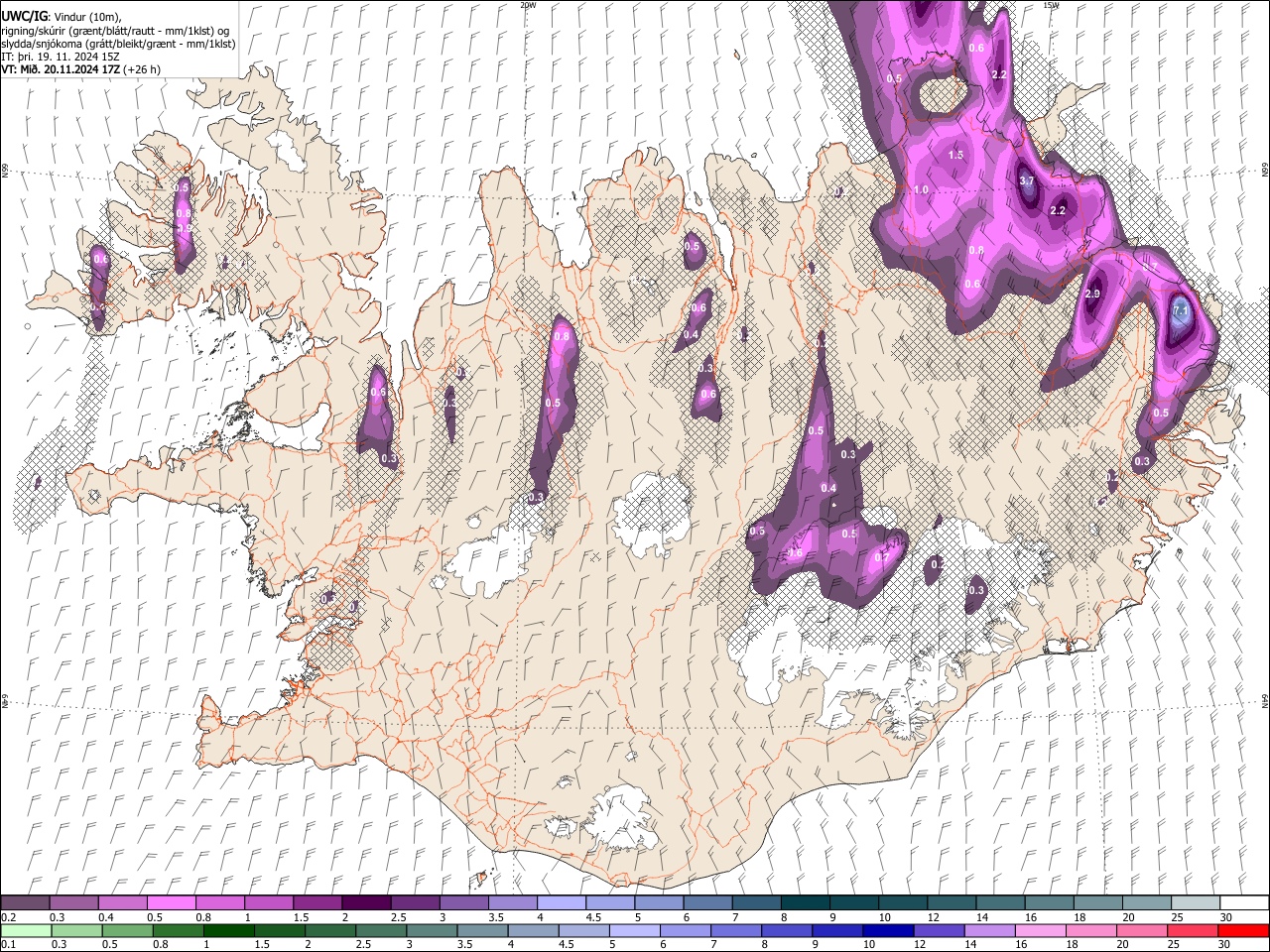Select the lavender snow swatch between 4 and 4.5
The height and width of the screenshot is (952, 1270).
561,902
